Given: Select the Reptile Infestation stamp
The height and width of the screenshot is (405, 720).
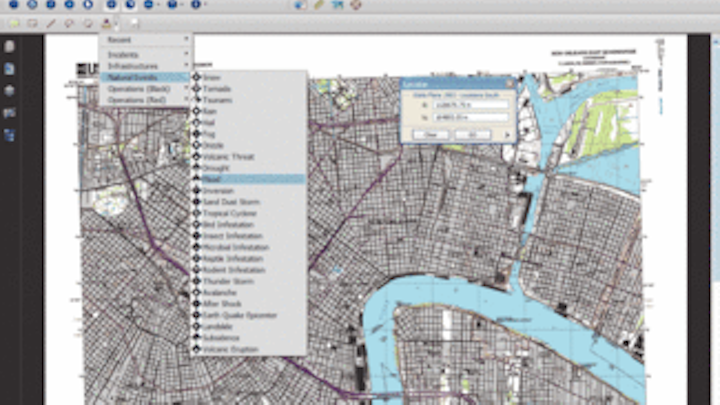Looking at the screenshot, I should [x=248, y=259].
